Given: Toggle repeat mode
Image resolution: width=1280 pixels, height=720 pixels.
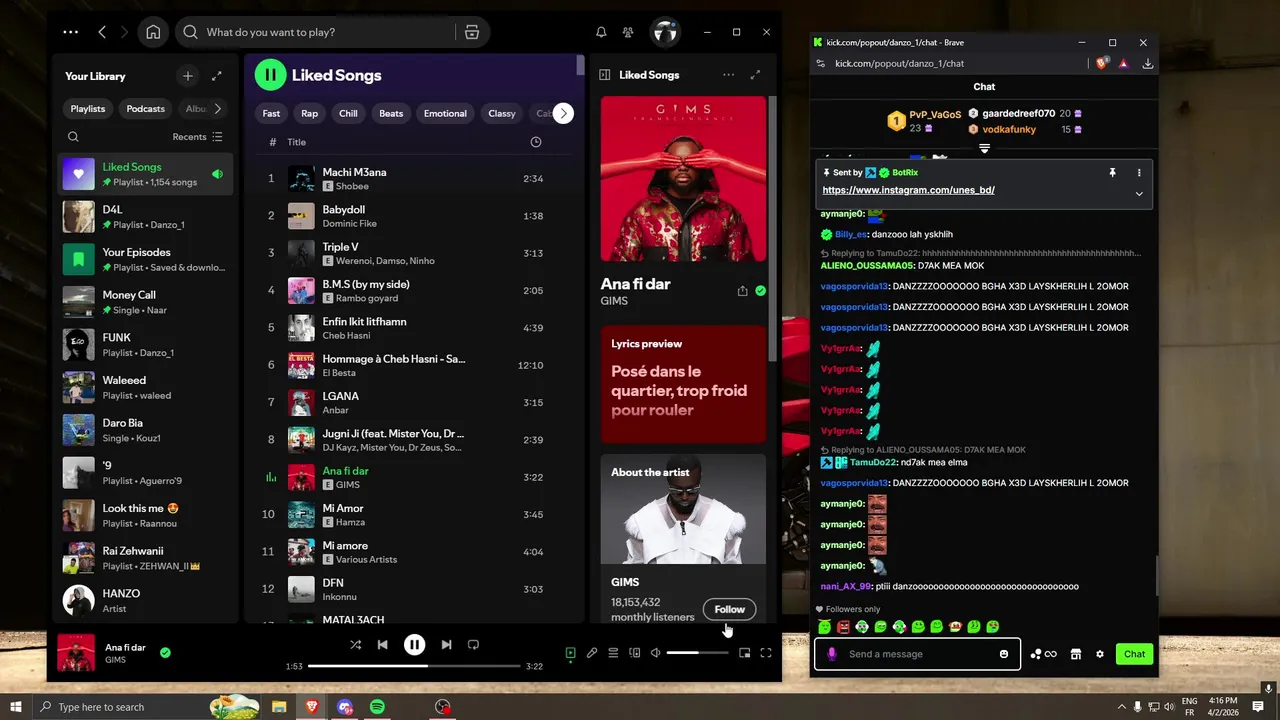Looking at the screenshot, I should pyautogui.click(x=474, y=645).
